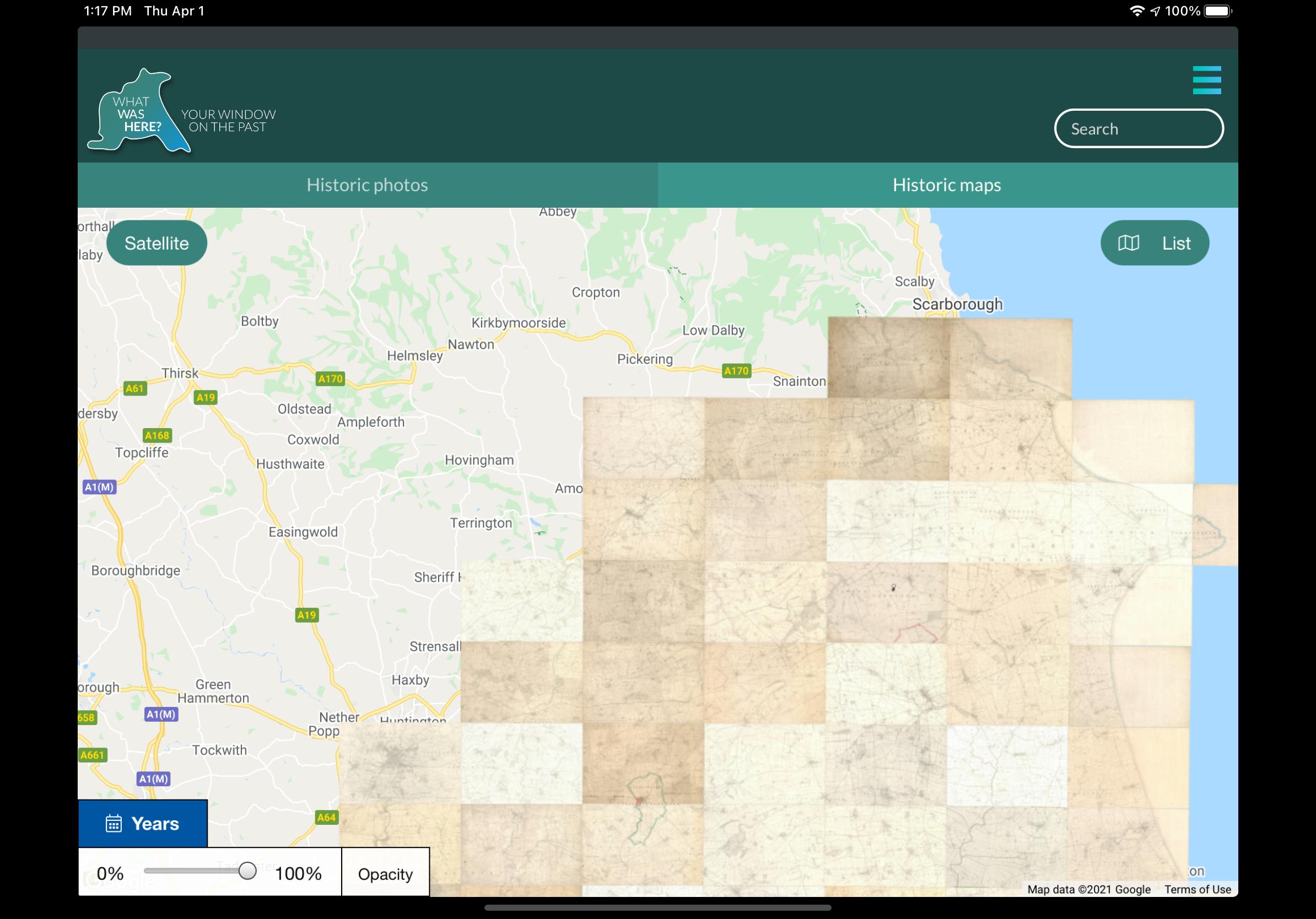Click the Low Dalby map label
The width and height of the screenshot is (1316, 919).
pyautogui.click(x=714, y=331)
